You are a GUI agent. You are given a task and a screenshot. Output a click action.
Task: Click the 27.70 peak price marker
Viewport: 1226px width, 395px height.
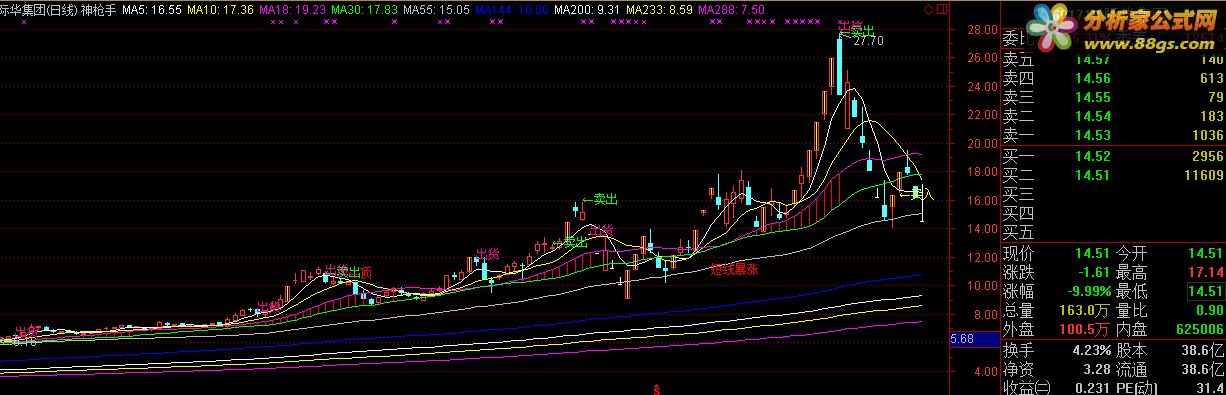point(869,41)
